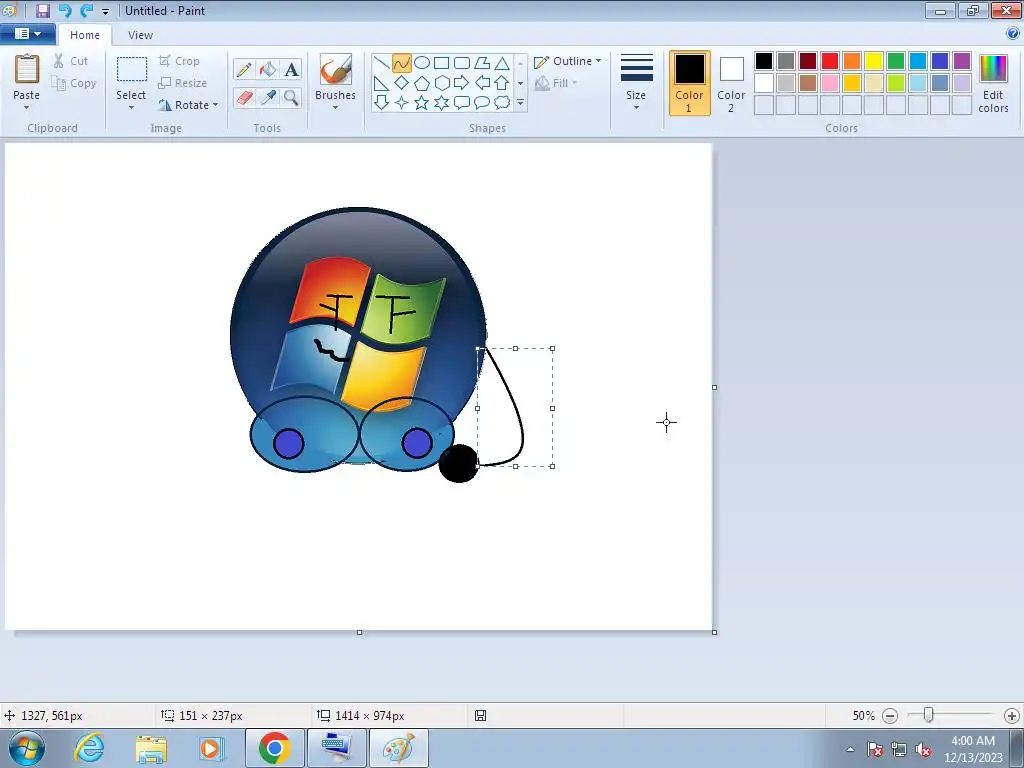The image size is (1024, 768).
Task: Activate the Color 2 selector
Action: coord(731,83)
